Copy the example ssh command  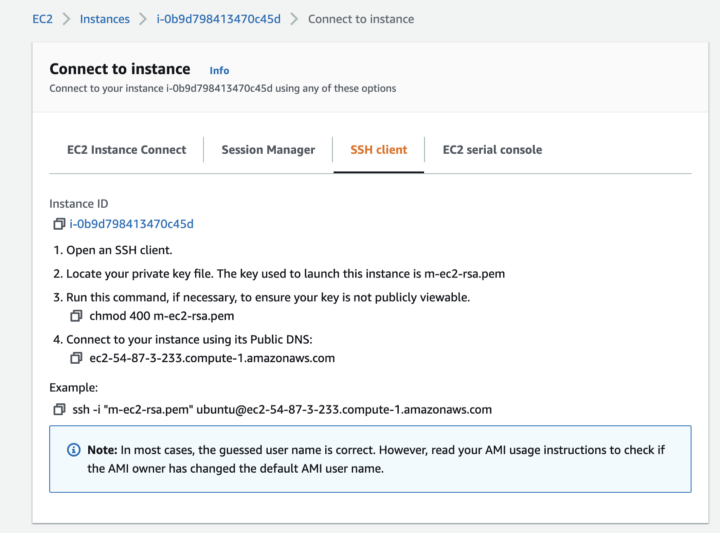[59, 409]
